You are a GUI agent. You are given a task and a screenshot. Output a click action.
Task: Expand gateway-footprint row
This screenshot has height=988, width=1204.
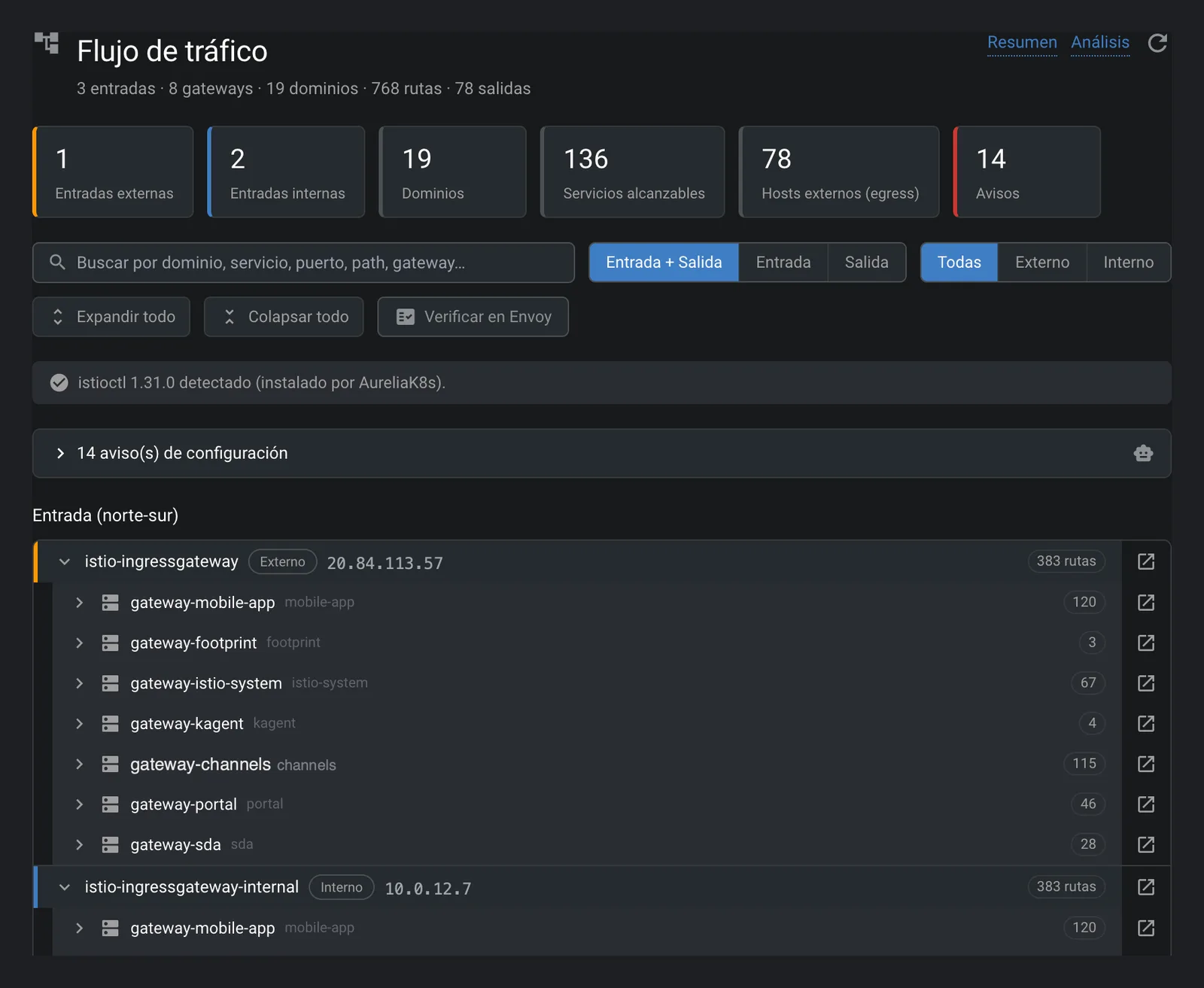79,643
